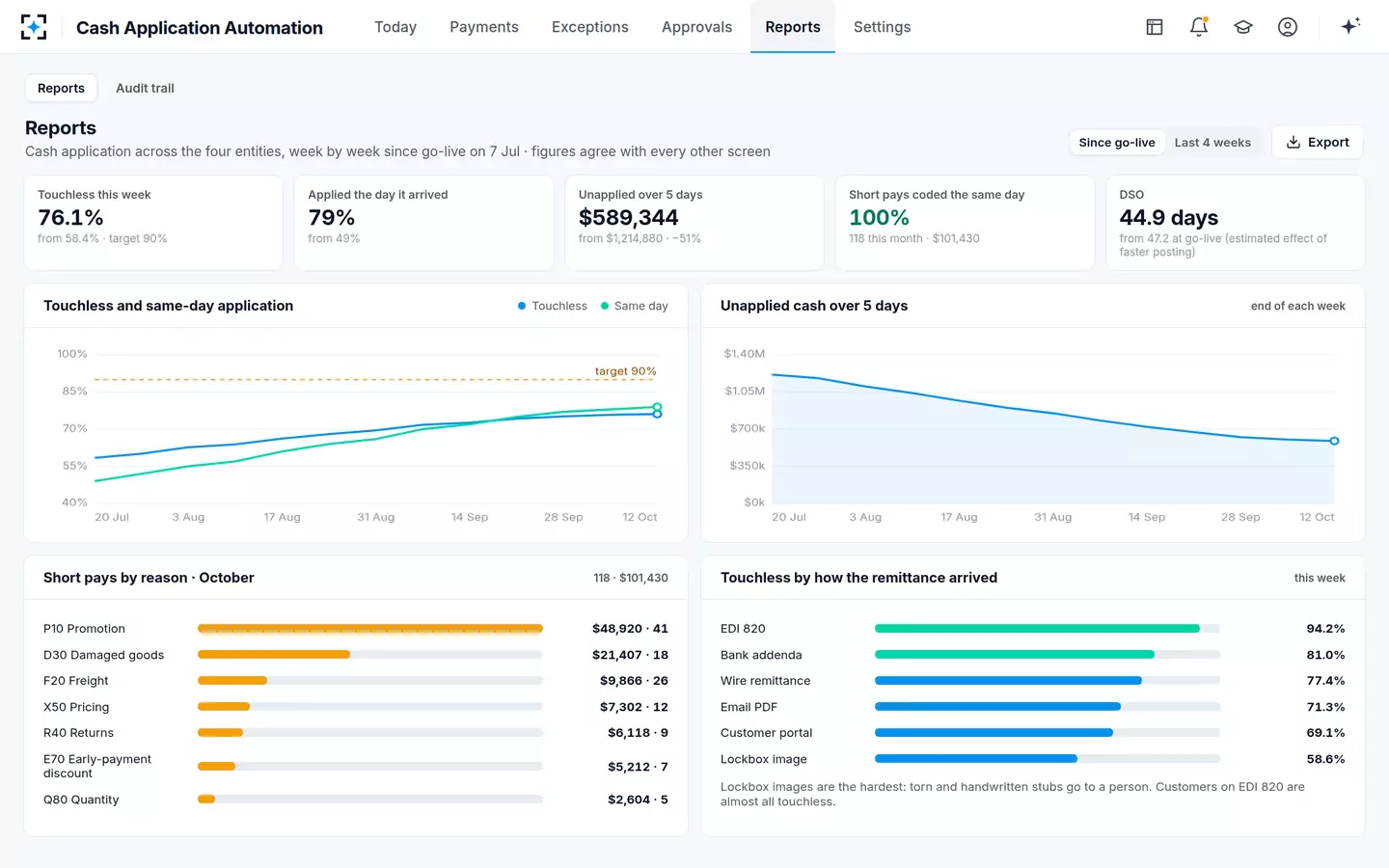Image resolution: width=1389 pixels, height=868 pixels.
Task: Open the layout panel icon in header
Action: 1155,27
